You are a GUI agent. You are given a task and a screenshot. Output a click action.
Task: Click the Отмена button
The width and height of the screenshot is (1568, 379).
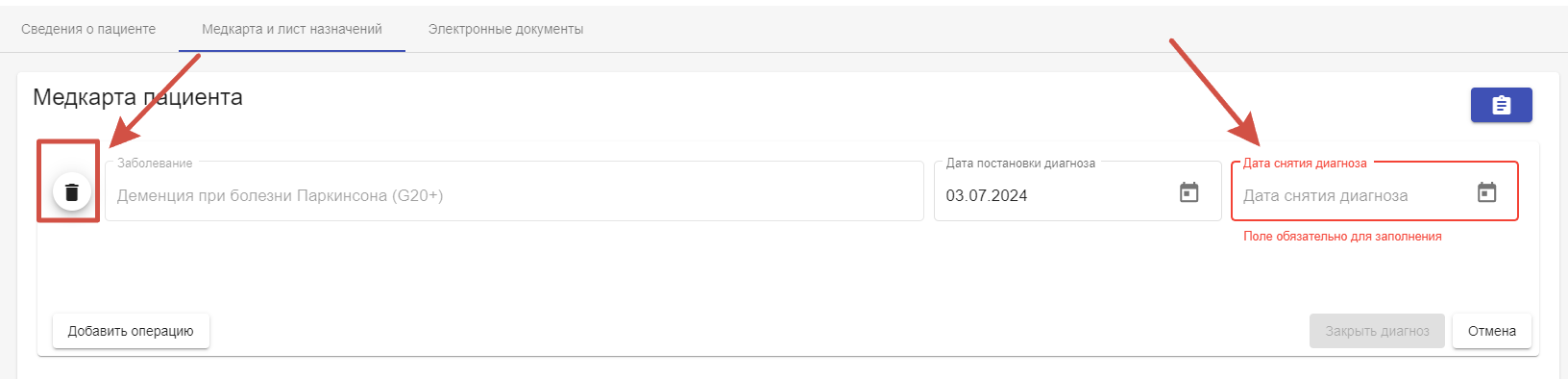click(1491, 331)
